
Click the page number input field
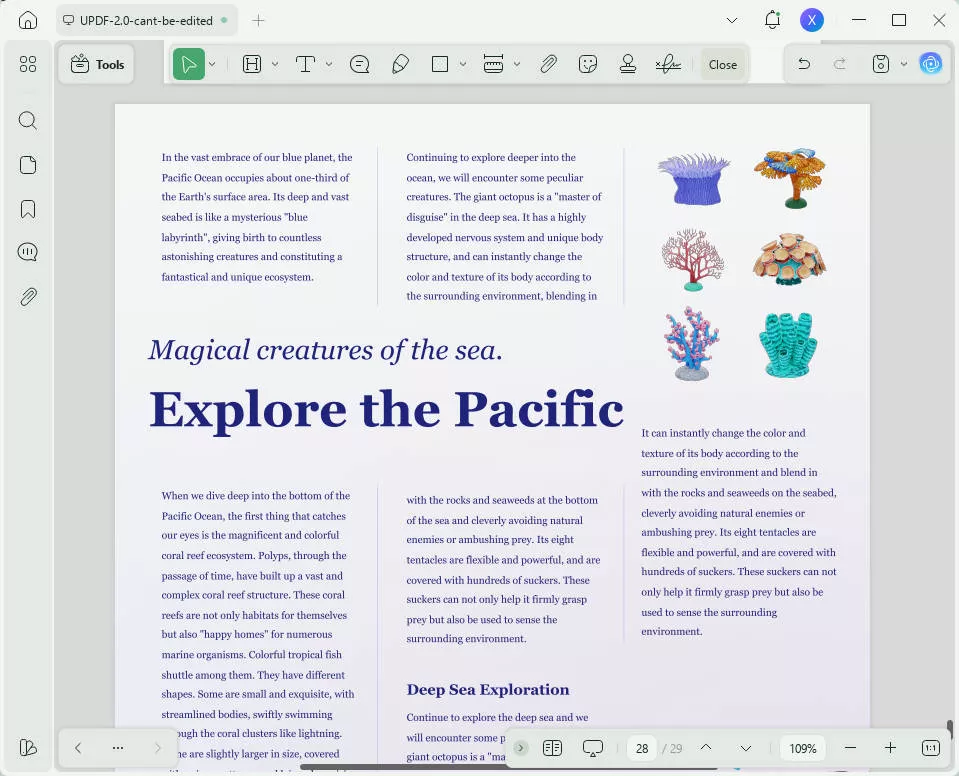click(x=642, y=748)
